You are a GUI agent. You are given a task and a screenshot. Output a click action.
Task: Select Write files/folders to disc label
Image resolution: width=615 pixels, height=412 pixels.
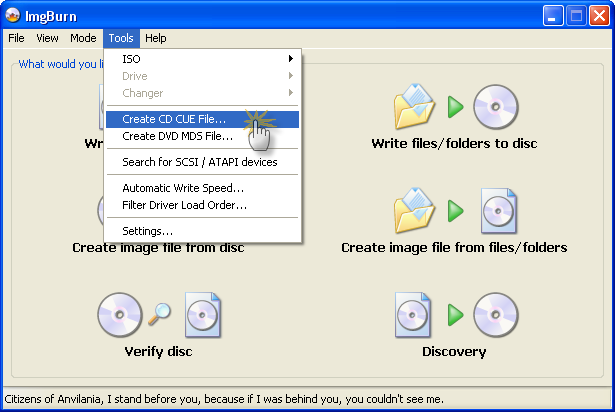point(454,144)
